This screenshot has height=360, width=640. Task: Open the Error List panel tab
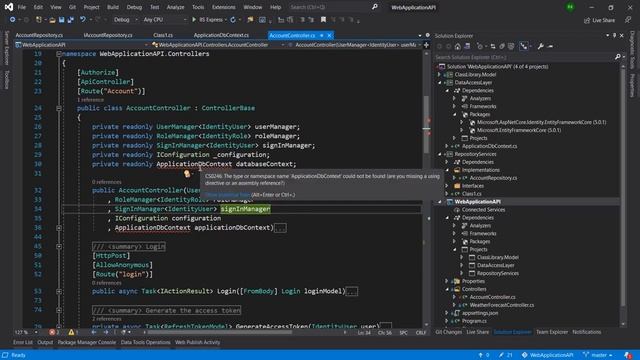click(x=23, y=342)
